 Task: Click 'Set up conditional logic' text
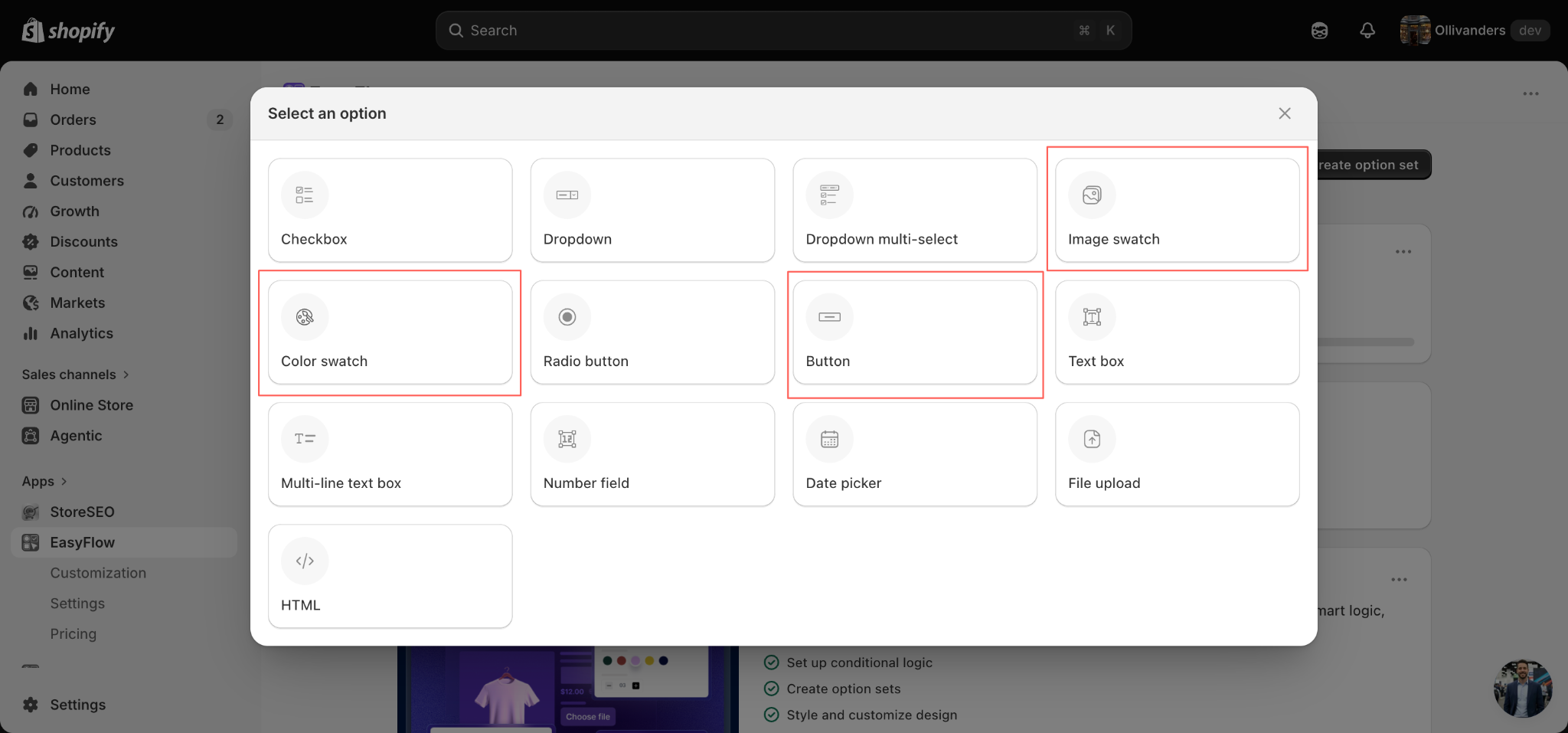coord(859,663)
